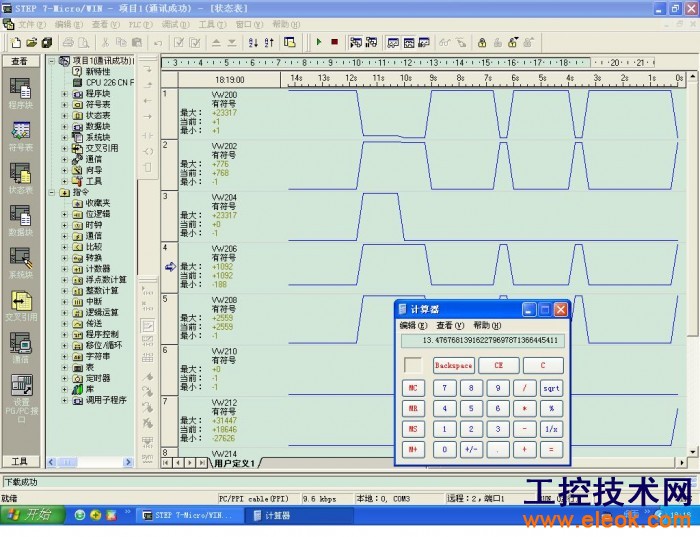The image size is (700, 537).
Task: Sort ascending using the A-Z down icon
Action: tap(253, 43)
